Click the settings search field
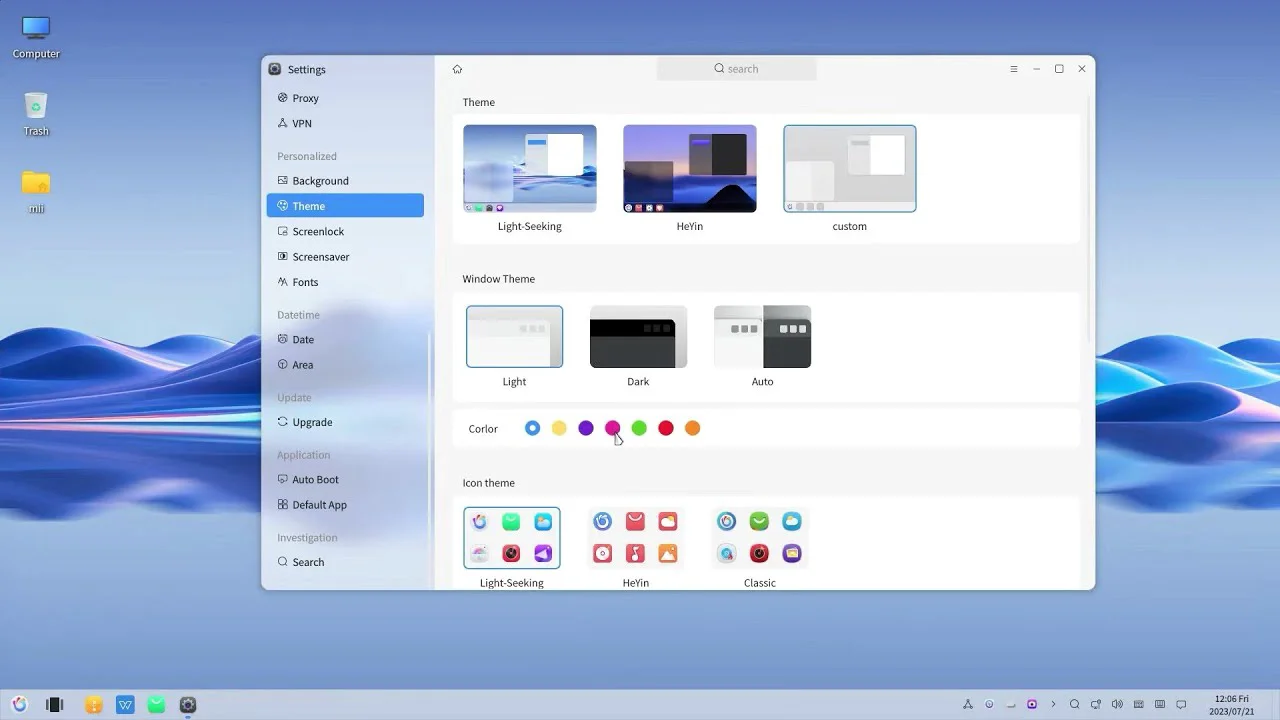Screen dimensions: 1280x720 737,69
